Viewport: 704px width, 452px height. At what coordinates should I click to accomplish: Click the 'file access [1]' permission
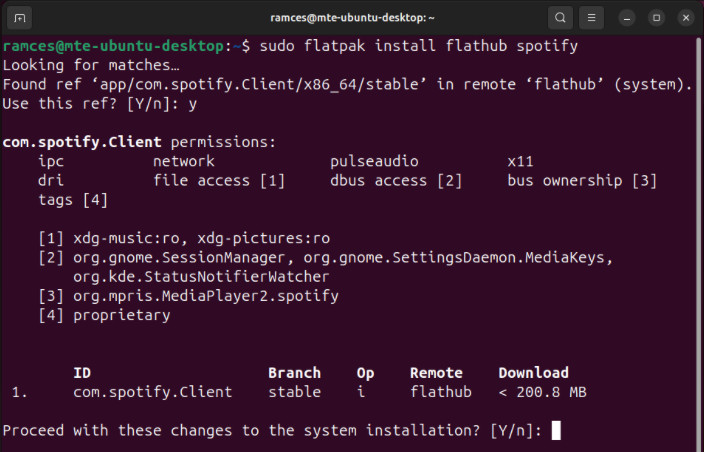[219, 180]
